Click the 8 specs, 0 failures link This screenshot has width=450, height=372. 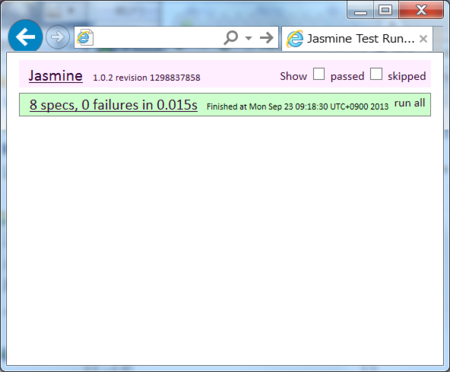(x=113, y=105)
